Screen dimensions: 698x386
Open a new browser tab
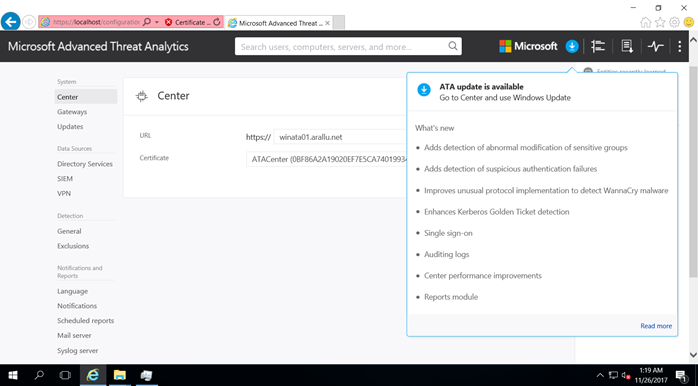[x=338, y=22]
